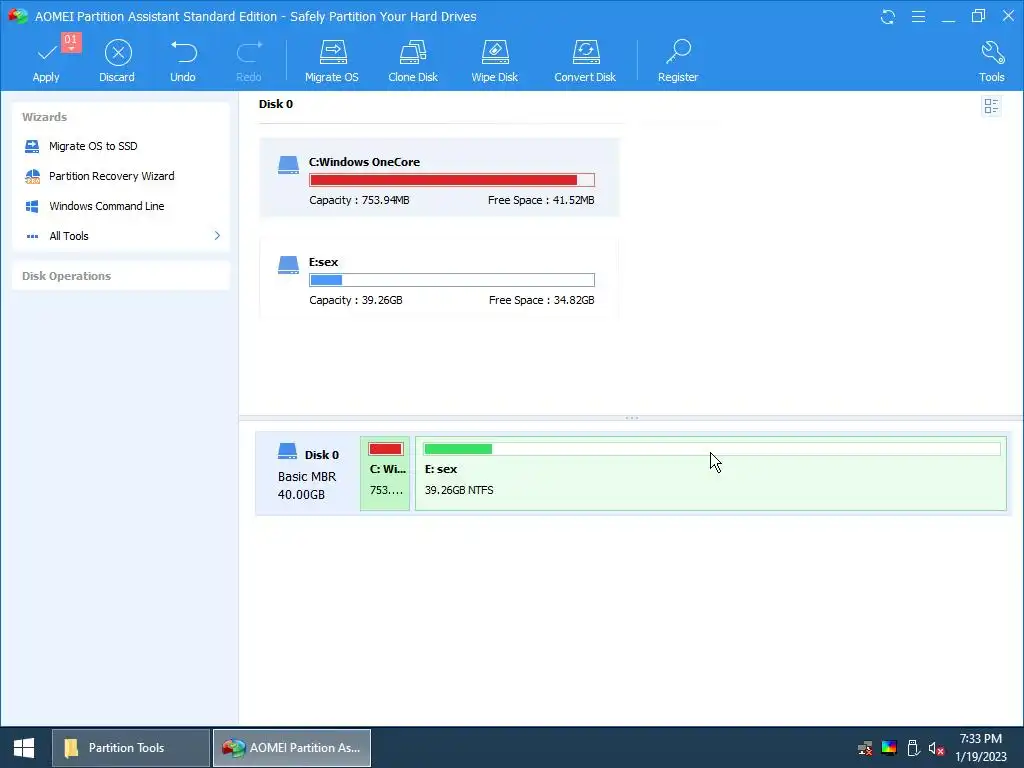This screenshot has height=768, width=1024.
Task: Click the All Tools dots icon
Action: (x=32, y=236)
